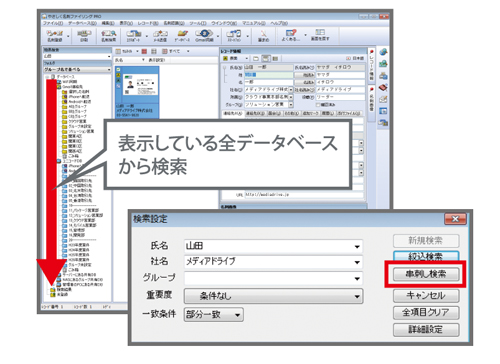
Task: Click the gray grid view icon beside the red one
Action: (x=154, y=51)
